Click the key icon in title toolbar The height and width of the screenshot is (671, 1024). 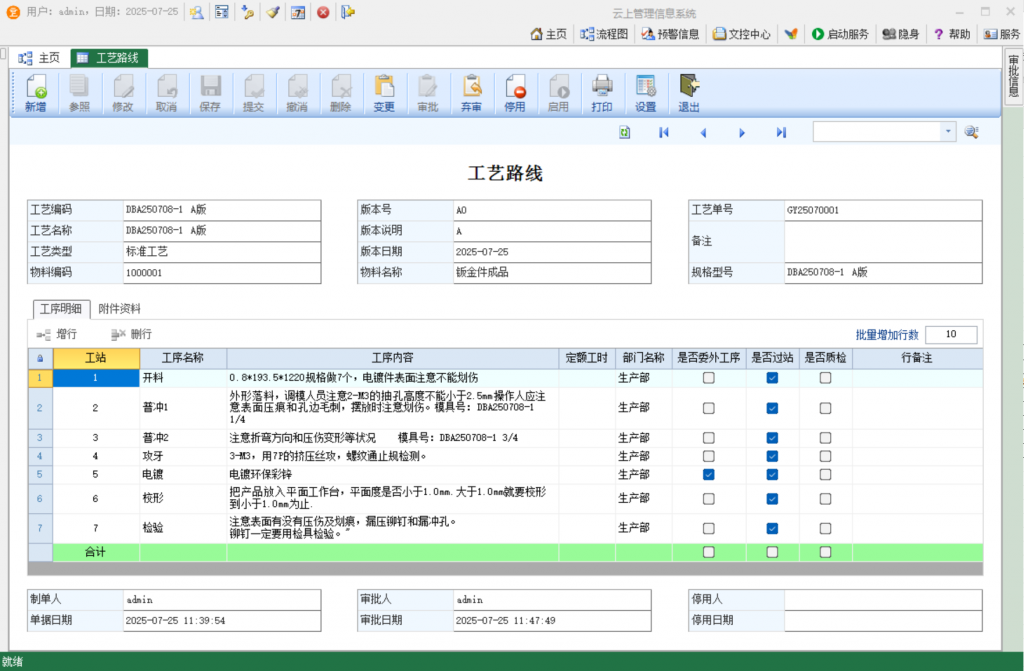[248, 12]
